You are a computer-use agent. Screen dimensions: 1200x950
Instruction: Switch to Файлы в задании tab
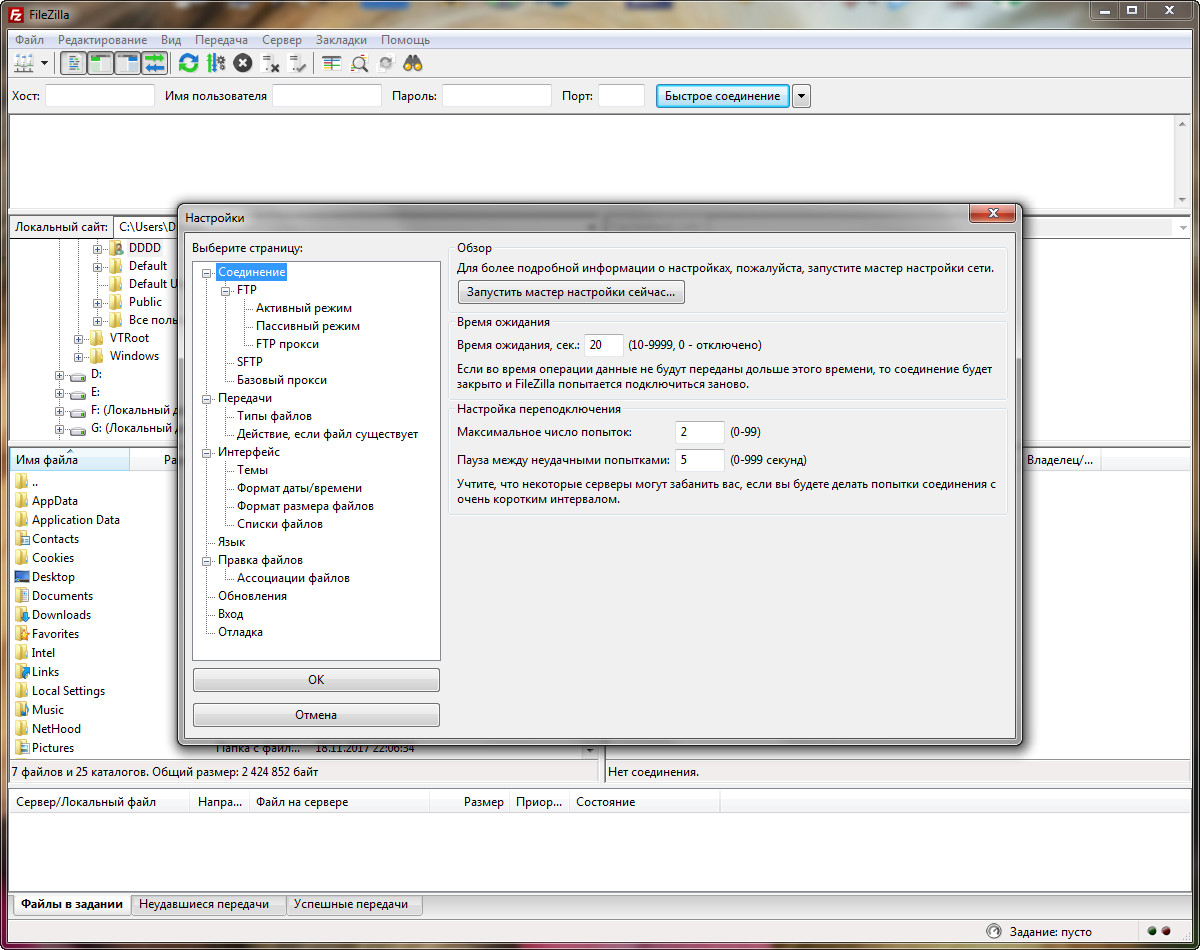click(x=71, y=904)
